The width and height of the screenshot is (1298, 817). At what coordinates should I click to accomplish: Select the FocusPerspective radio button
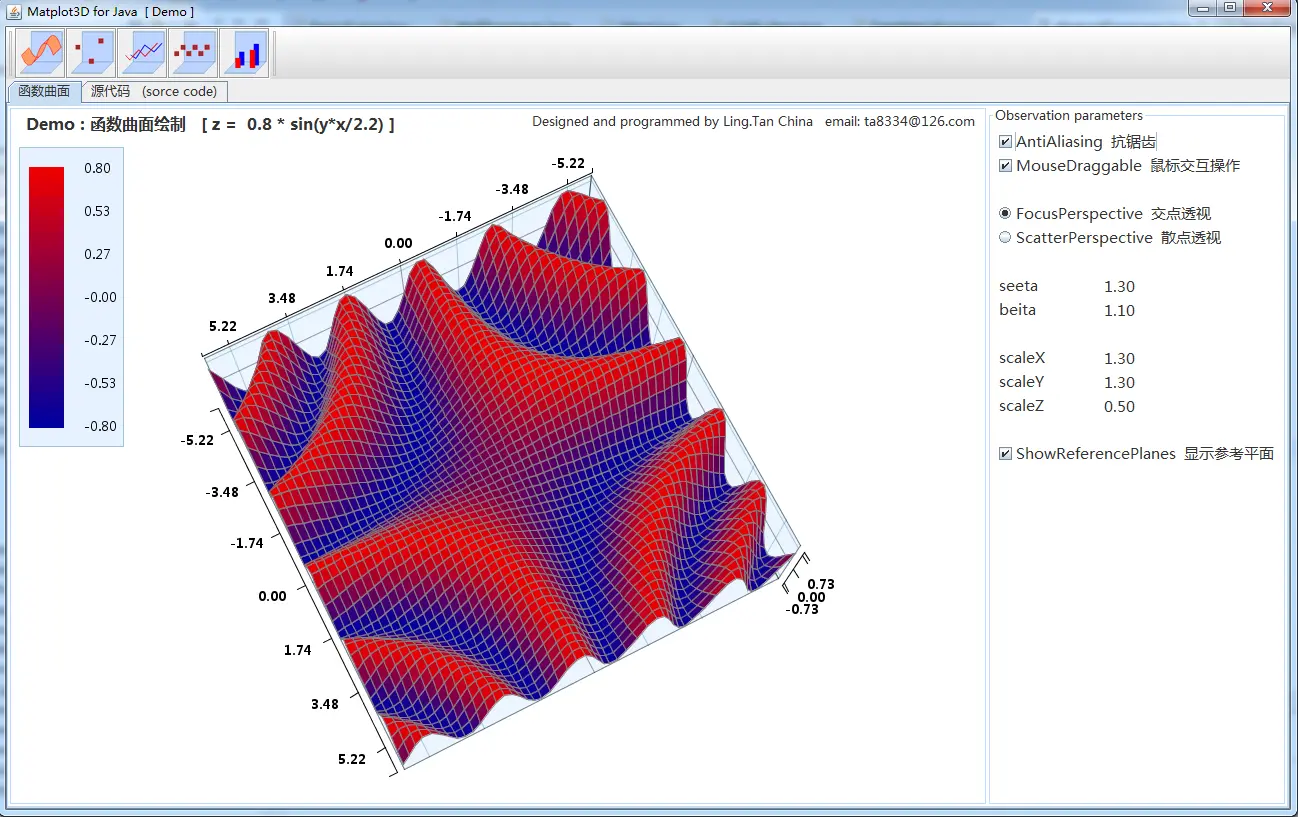point(1006,214)
